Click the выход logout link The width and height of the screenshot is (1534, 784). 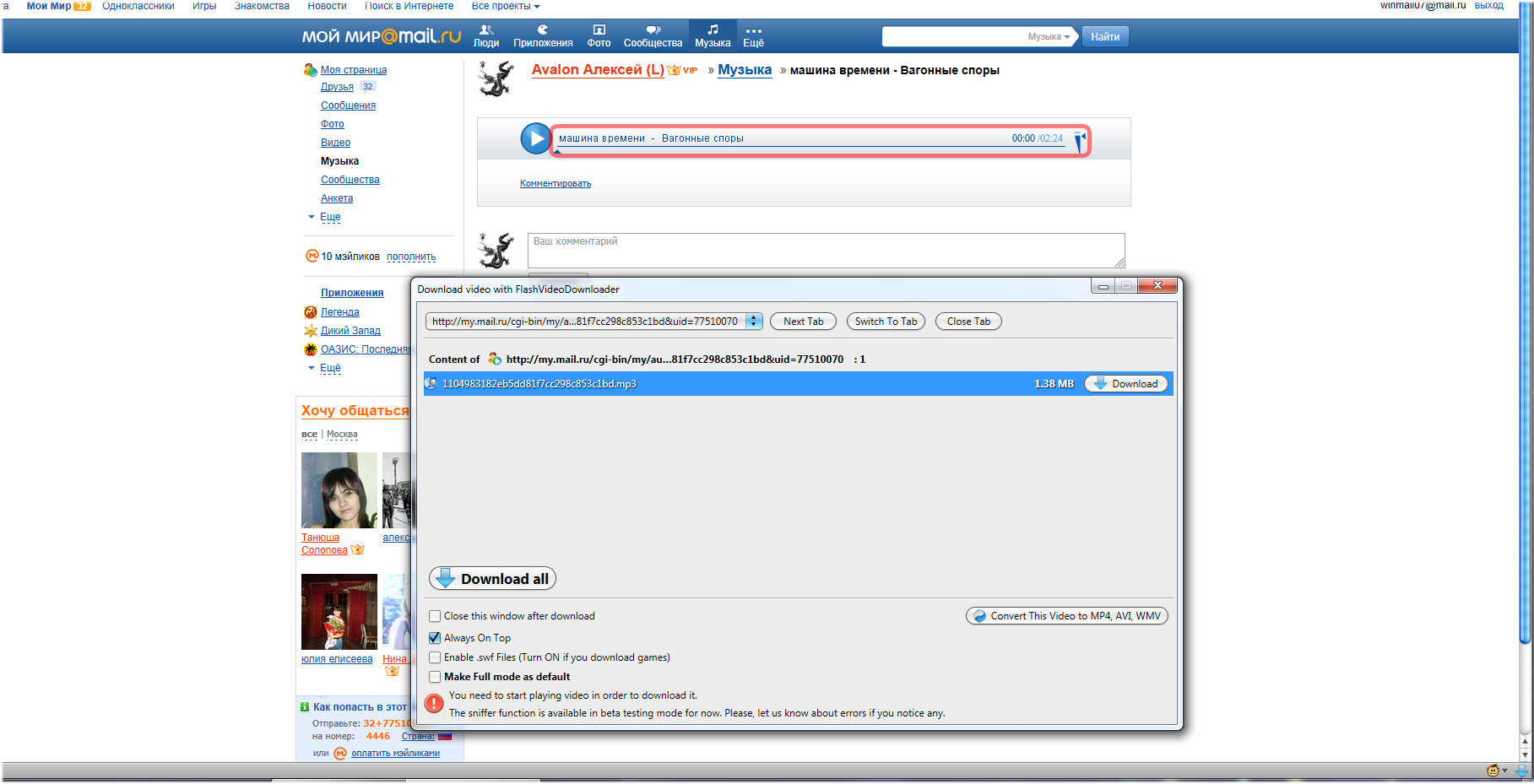point(1488,6)
